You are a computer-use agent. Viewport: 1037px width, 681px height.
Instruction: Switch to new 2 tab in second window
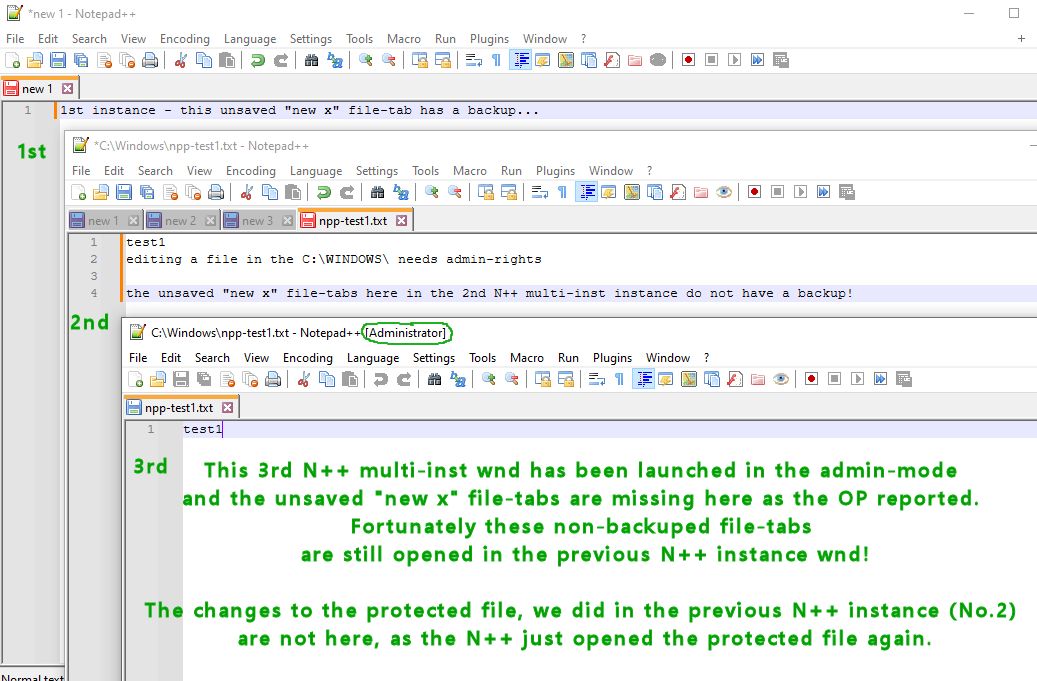(x=181, y=221)
